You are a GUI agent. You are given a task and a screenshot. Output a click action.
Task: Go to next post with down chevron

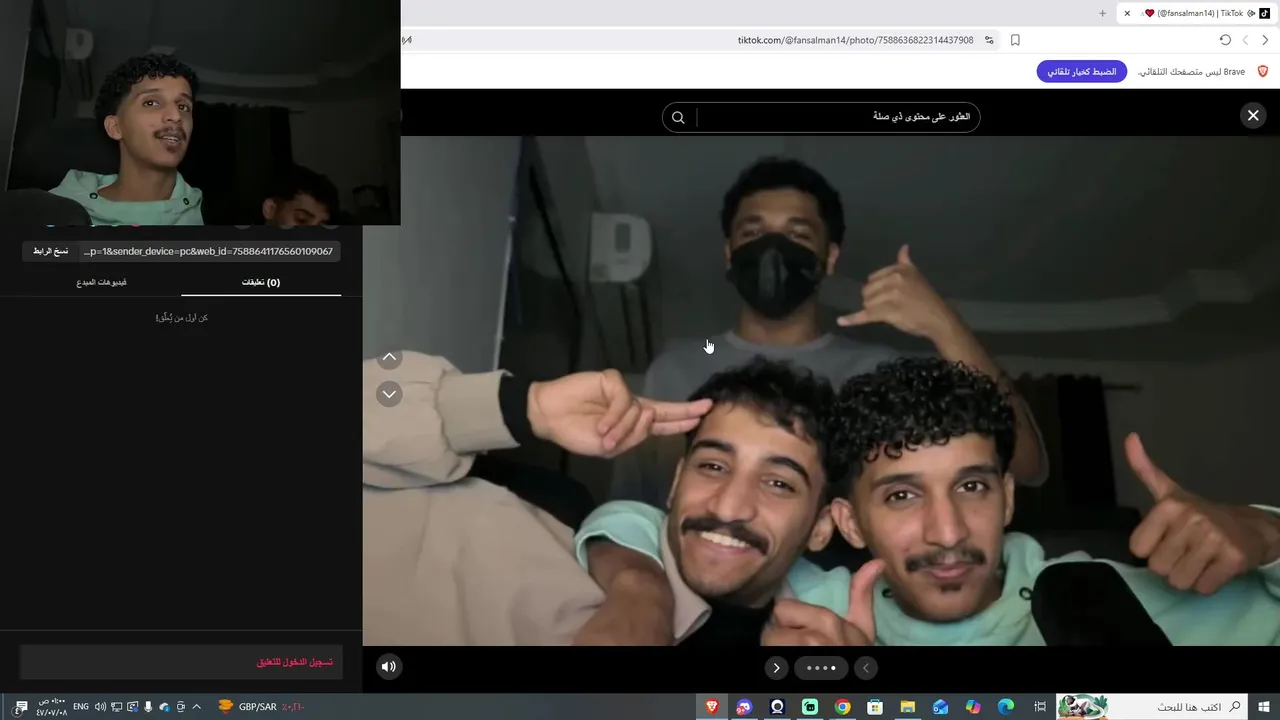click(389, 394)
